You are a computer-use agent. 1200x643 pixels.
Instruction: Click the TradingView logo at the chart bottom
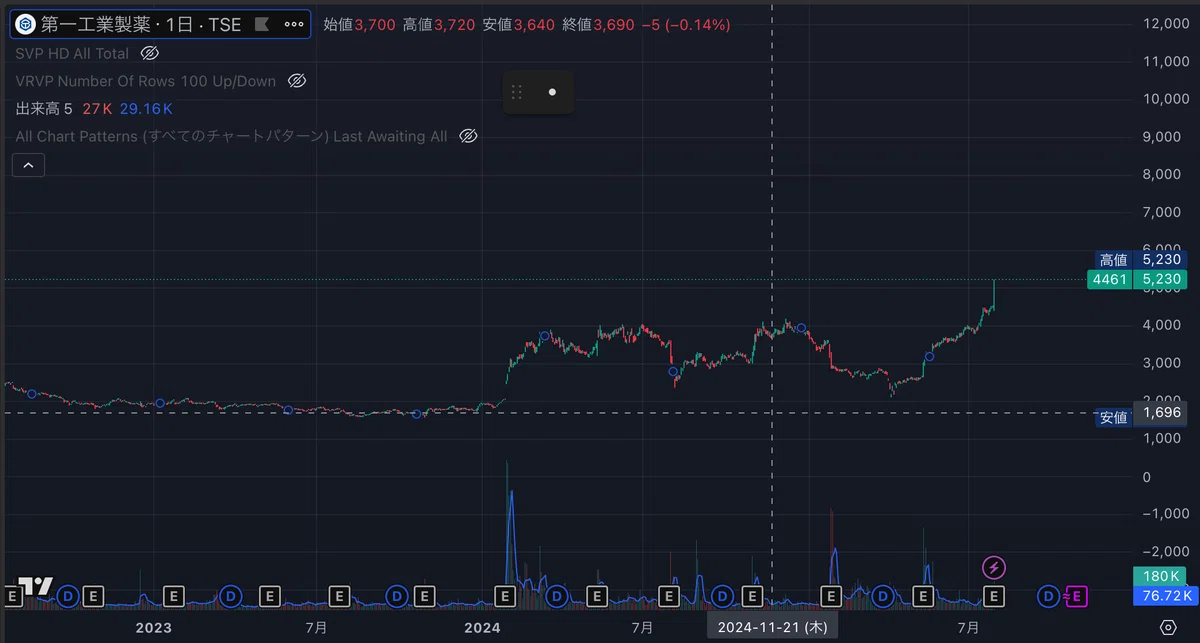click(x=37, y=588)
